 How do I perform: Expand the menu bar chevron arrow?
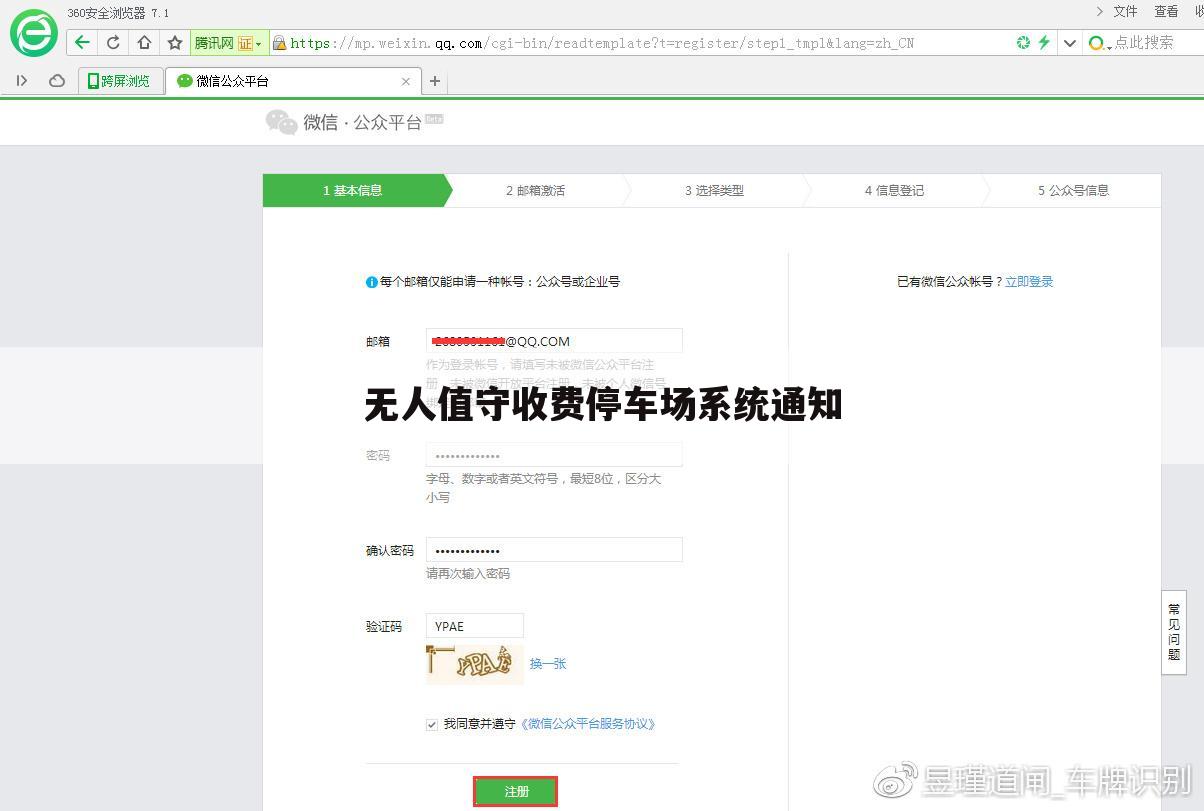tap(1099, 11)
